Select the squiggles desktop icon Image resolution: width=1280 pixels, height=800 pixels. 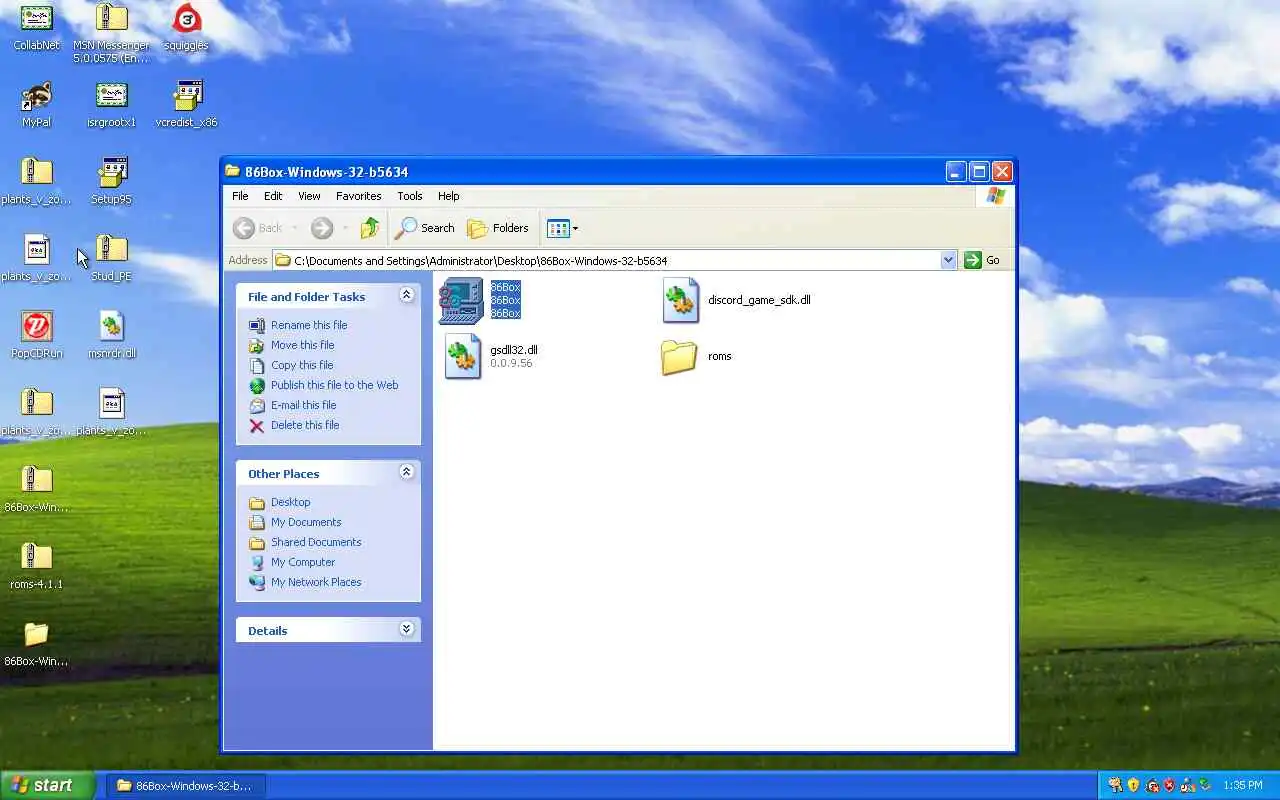(x=186, y=27)
